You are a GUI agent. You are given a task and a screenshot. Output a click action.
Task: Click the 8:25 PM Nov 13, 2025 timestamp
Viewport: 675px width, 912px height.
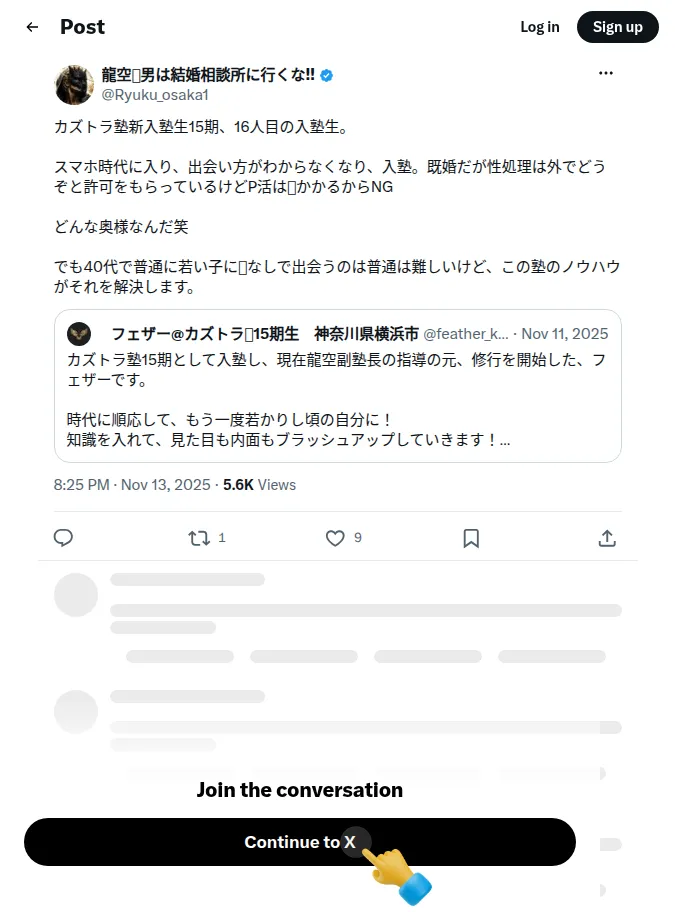[x=132, y=484]
